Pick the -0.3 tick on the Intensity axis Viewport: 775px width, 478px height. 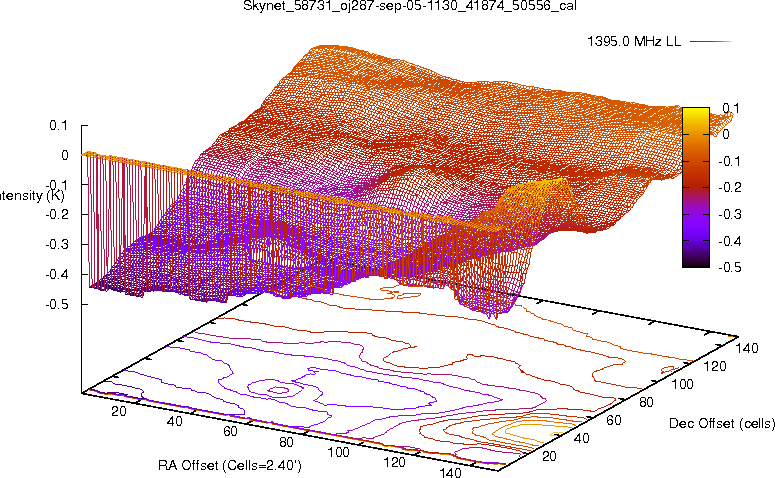[56, 244]
